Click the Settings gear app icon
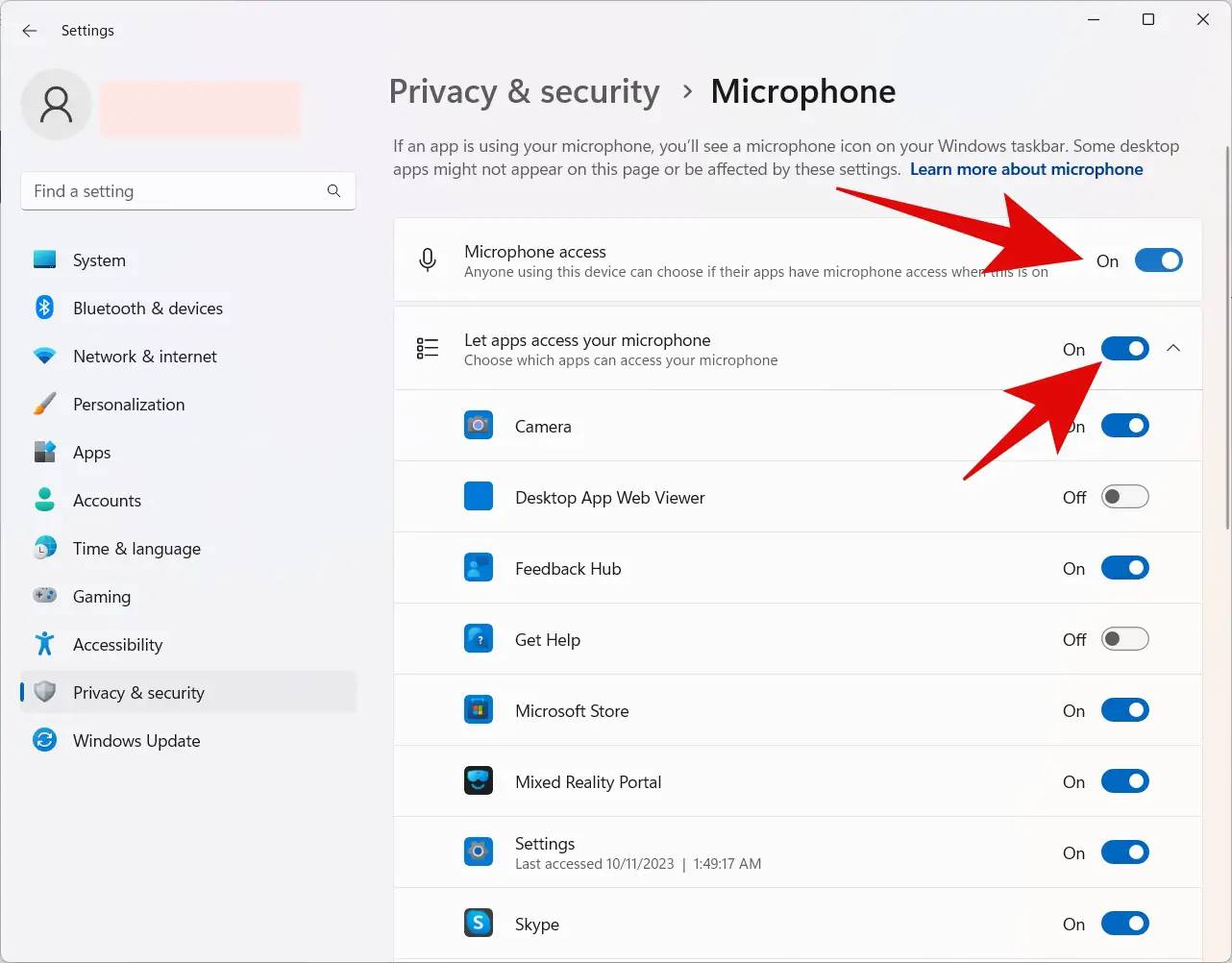Viewport: 1232px width, 963px height. click(x=479, y=852)
